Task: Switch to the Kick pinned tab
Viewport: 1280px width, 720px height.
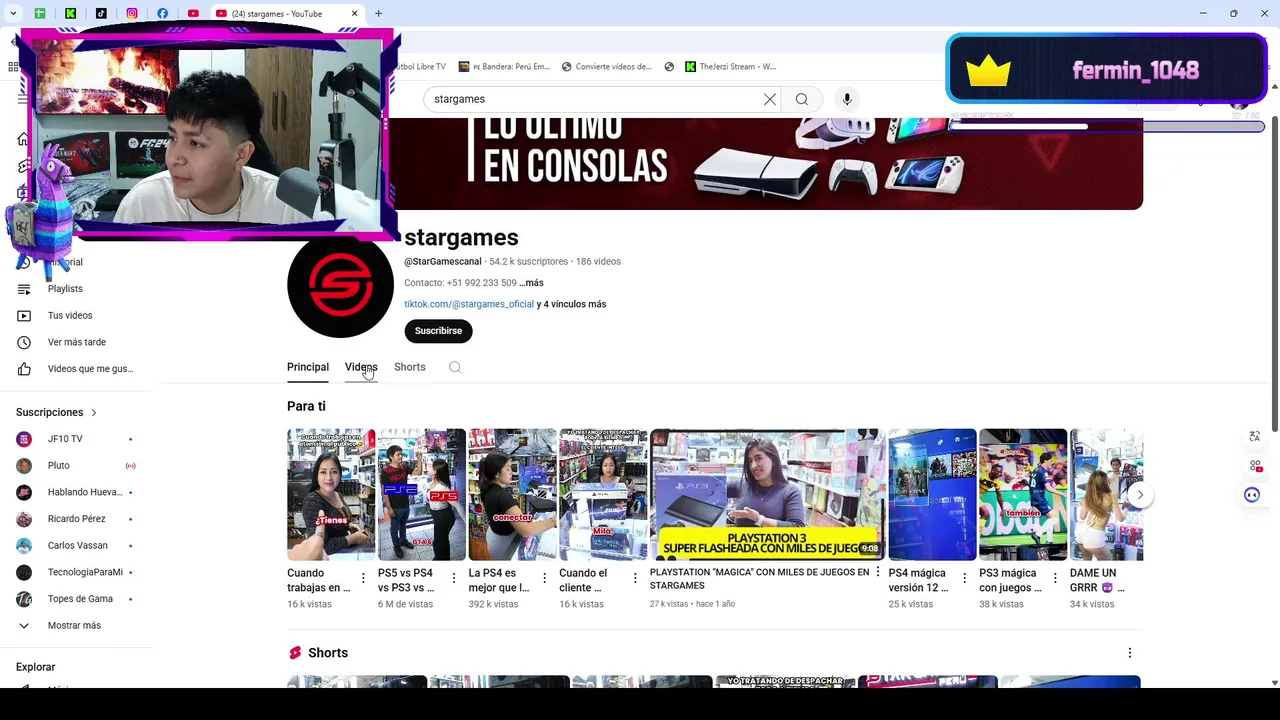Action: click(x=71, y=14)
